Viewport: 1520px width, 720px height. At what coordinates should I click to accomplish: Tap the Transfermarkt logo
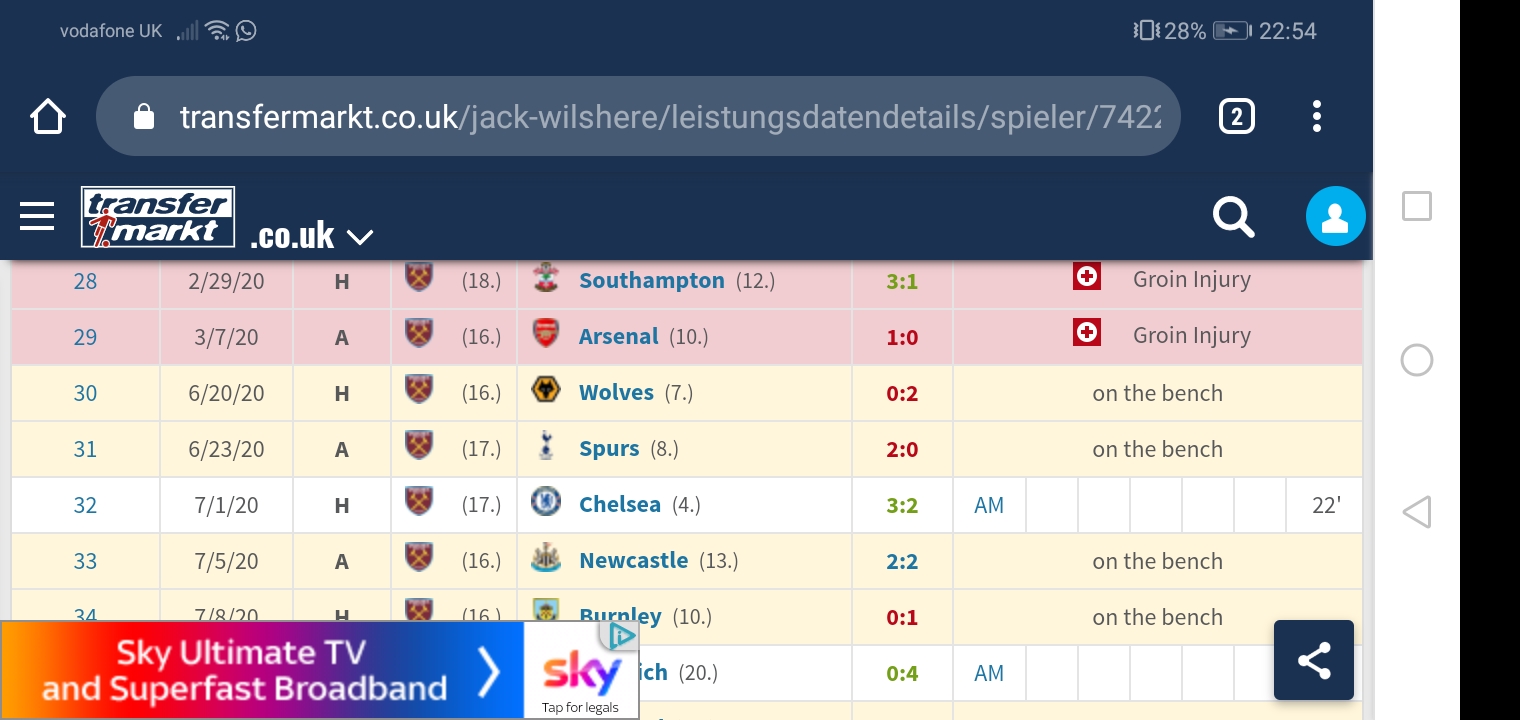pyautogui.click(x=158, y=217)
